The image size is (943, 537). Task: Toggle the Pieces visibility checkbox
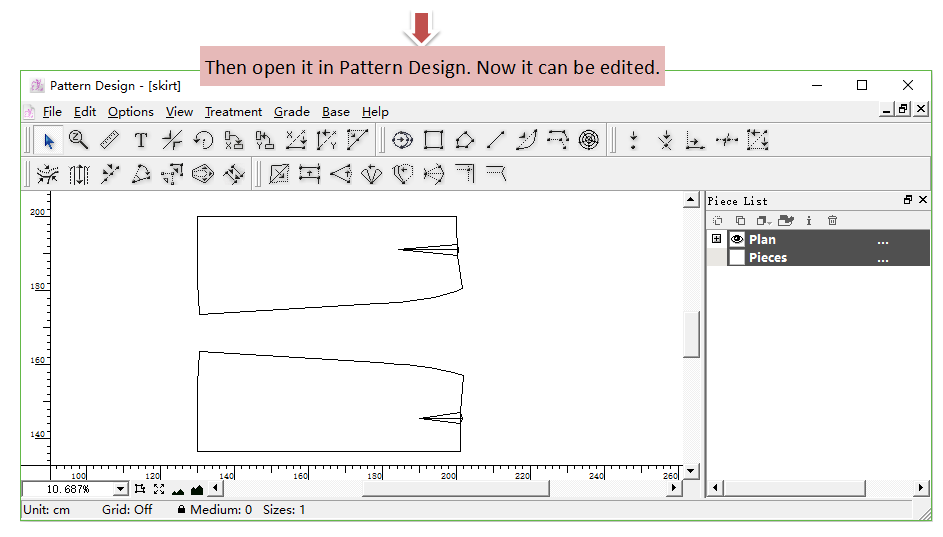(x=737, y=257)
